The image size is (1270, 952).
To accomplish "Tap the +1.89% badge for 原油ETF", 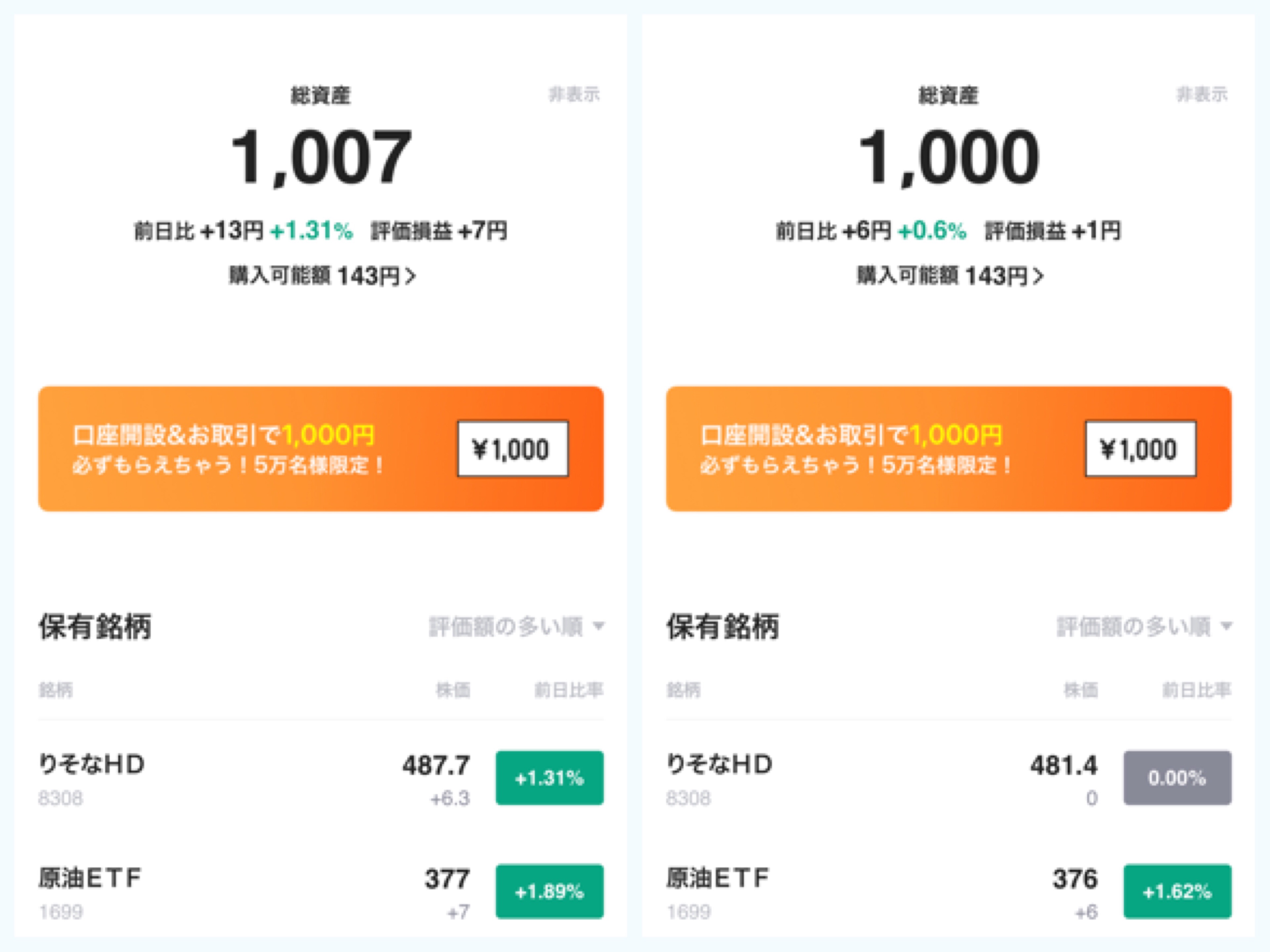I will click(549, 891).
